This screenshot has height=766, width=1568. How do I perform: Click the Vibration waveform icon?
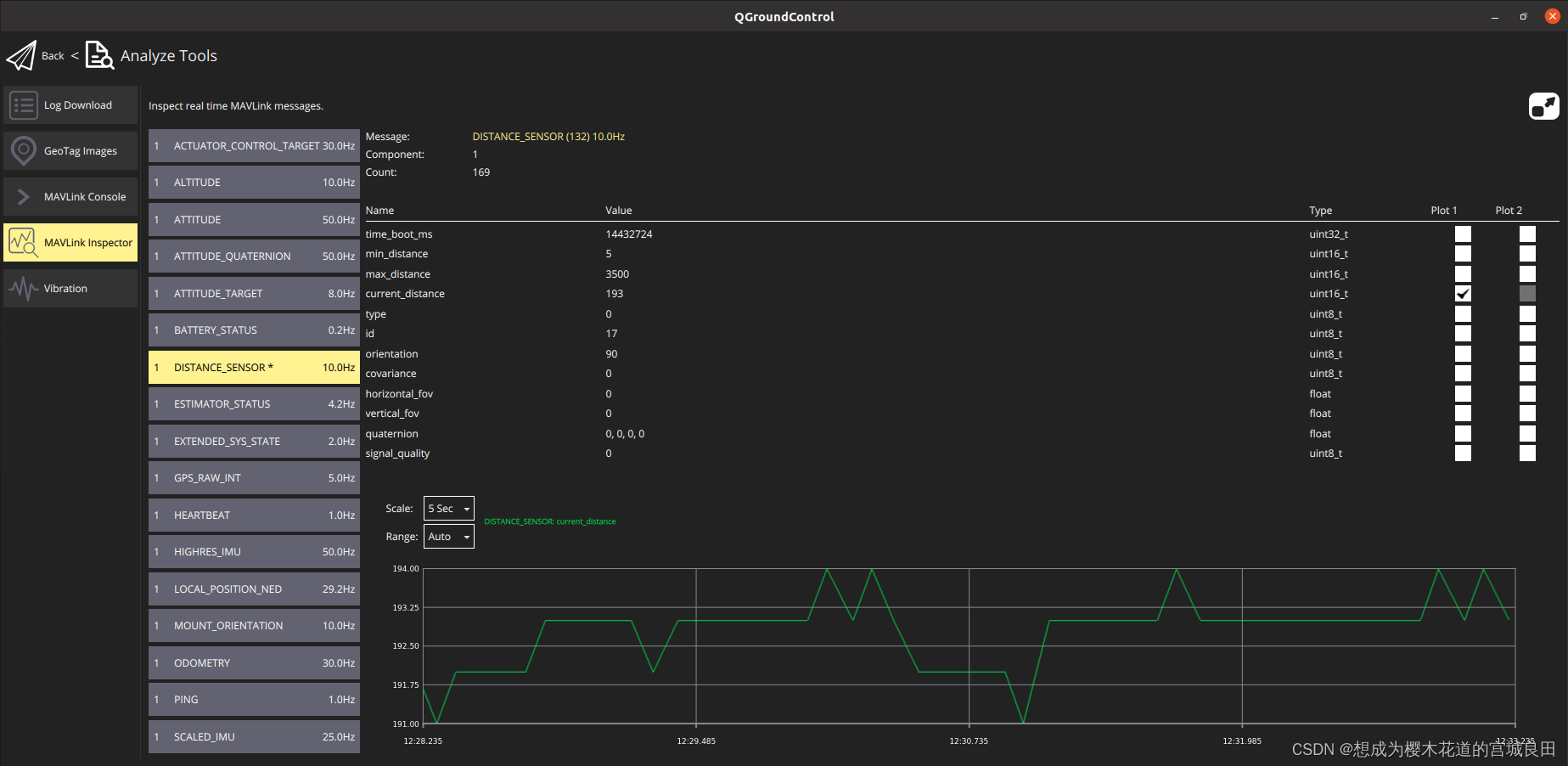(x=24, y=289)
